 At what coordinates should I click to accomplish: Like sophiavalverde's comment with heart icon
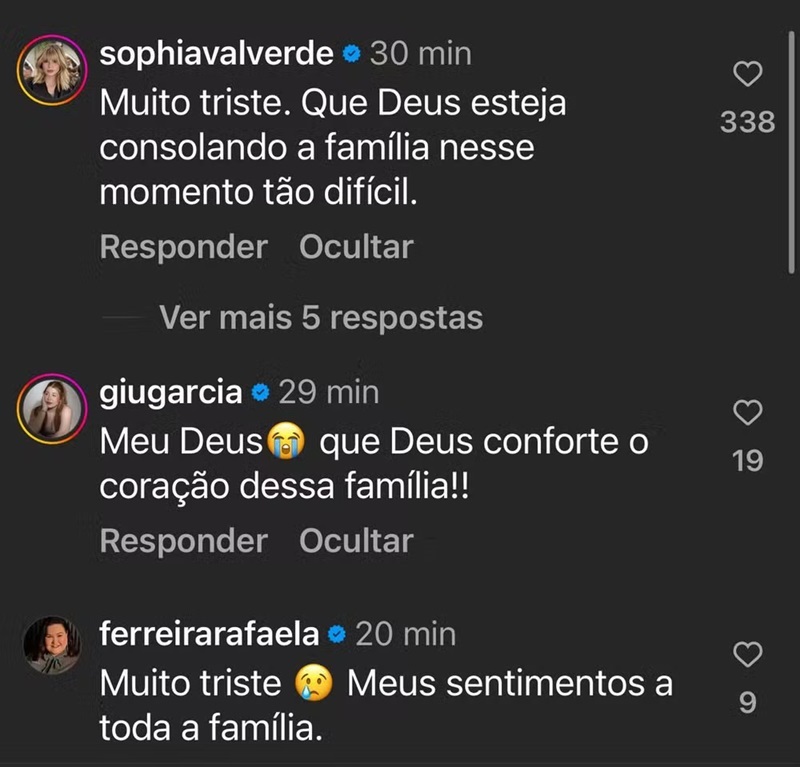coord(748,73)
